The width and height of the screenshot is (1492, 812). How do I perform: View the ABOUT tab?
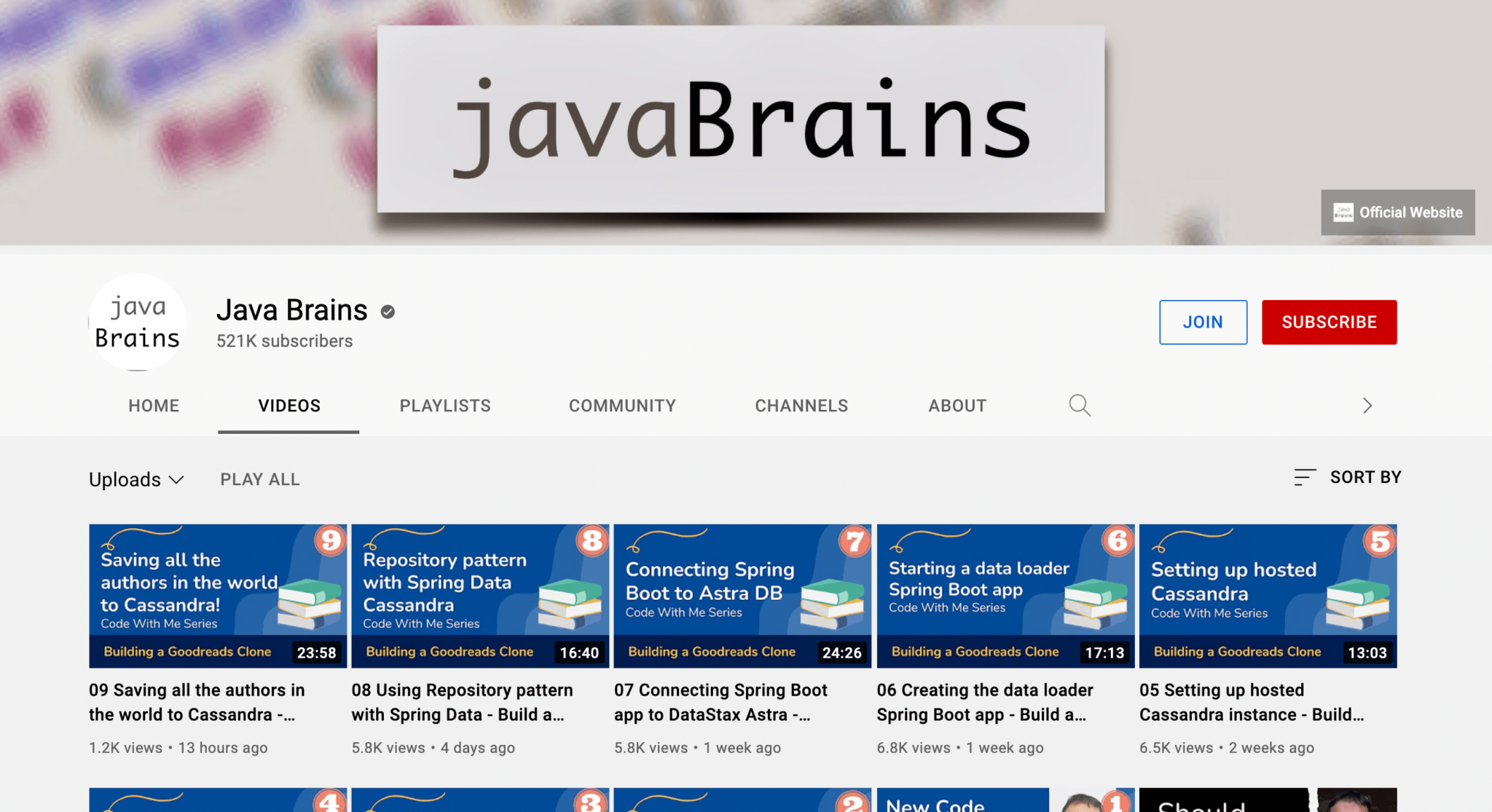pyautogui.click(x=957, y=406)
